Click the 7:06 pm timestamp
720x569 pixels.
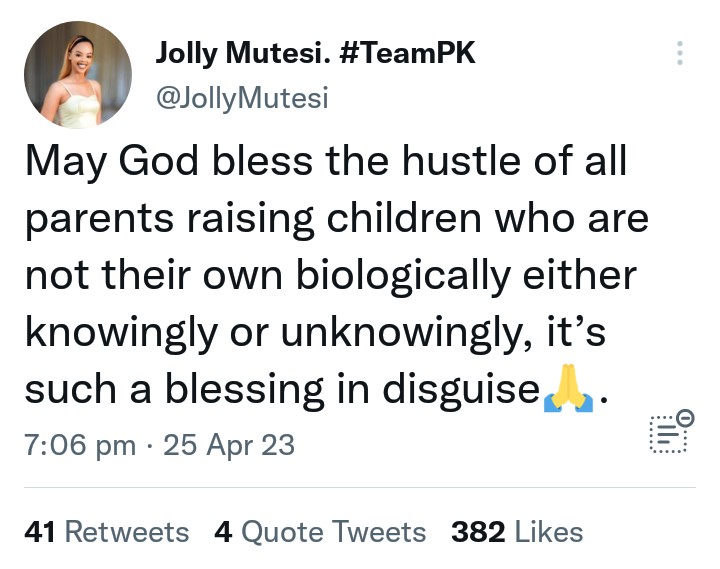click(79, 444)
